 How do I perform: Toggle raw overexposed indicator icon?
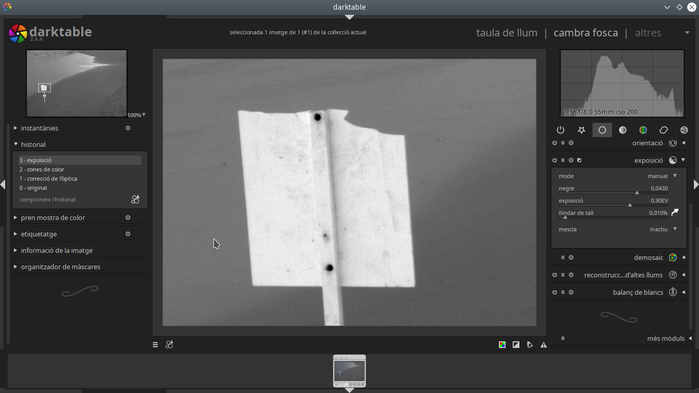click(x=502, y=345)
